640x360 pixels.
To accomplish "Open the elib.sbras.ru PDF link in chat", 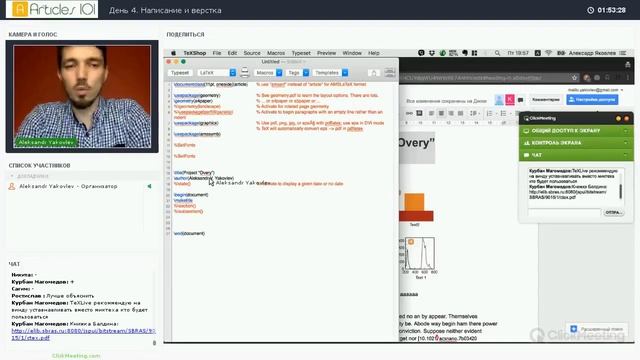I will click(x=83, y=334).
